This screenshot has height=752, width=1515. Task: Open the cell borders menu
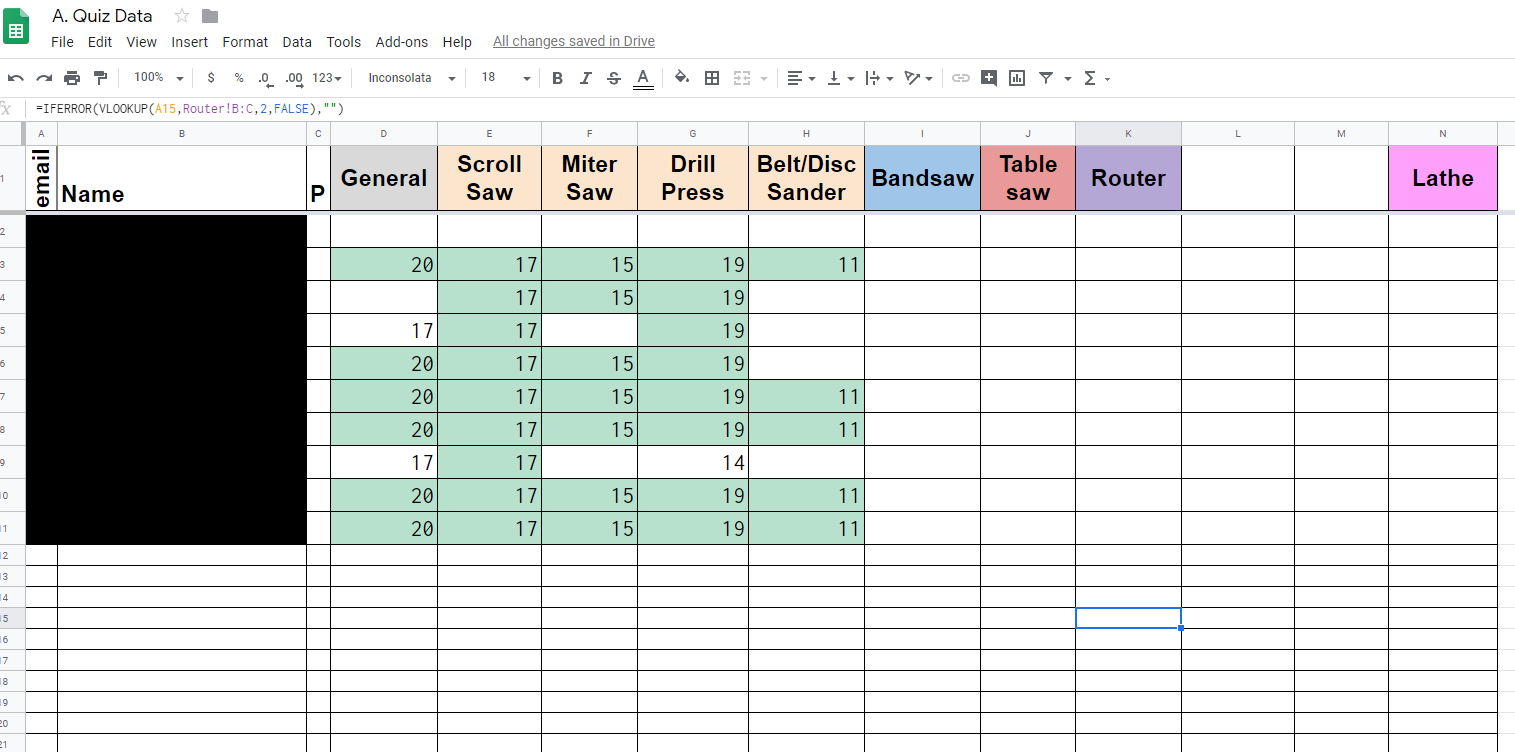(712, 78)
